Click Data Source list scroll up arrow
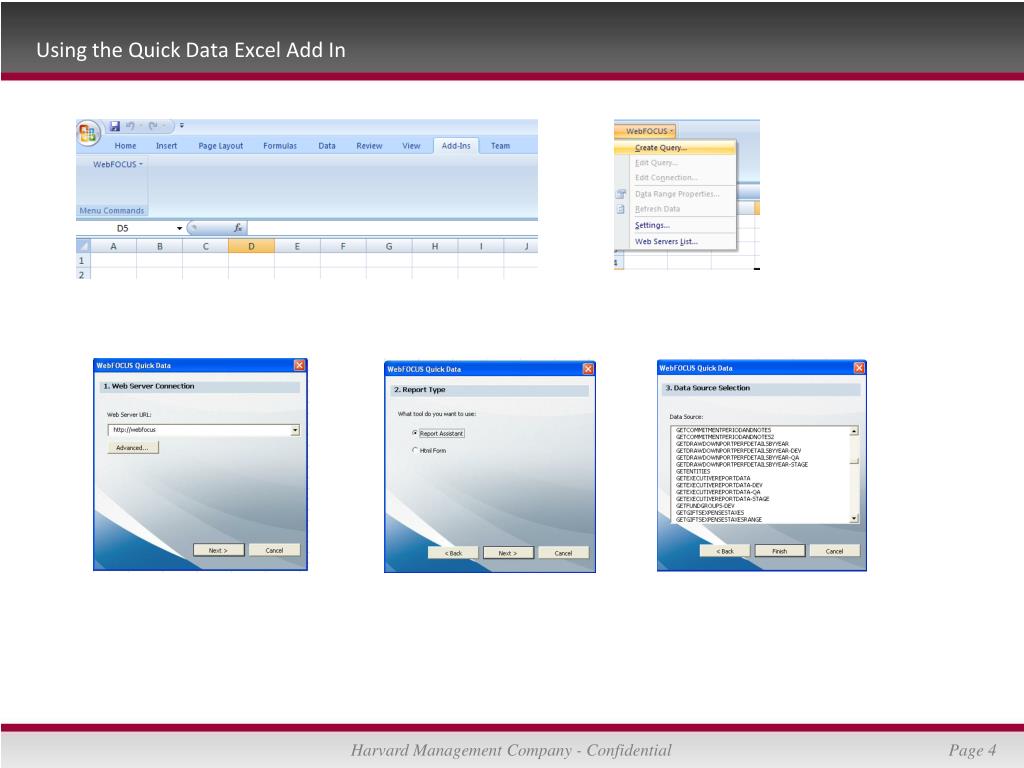This screenshot has height=768, width=1024. tap(854, 431)
